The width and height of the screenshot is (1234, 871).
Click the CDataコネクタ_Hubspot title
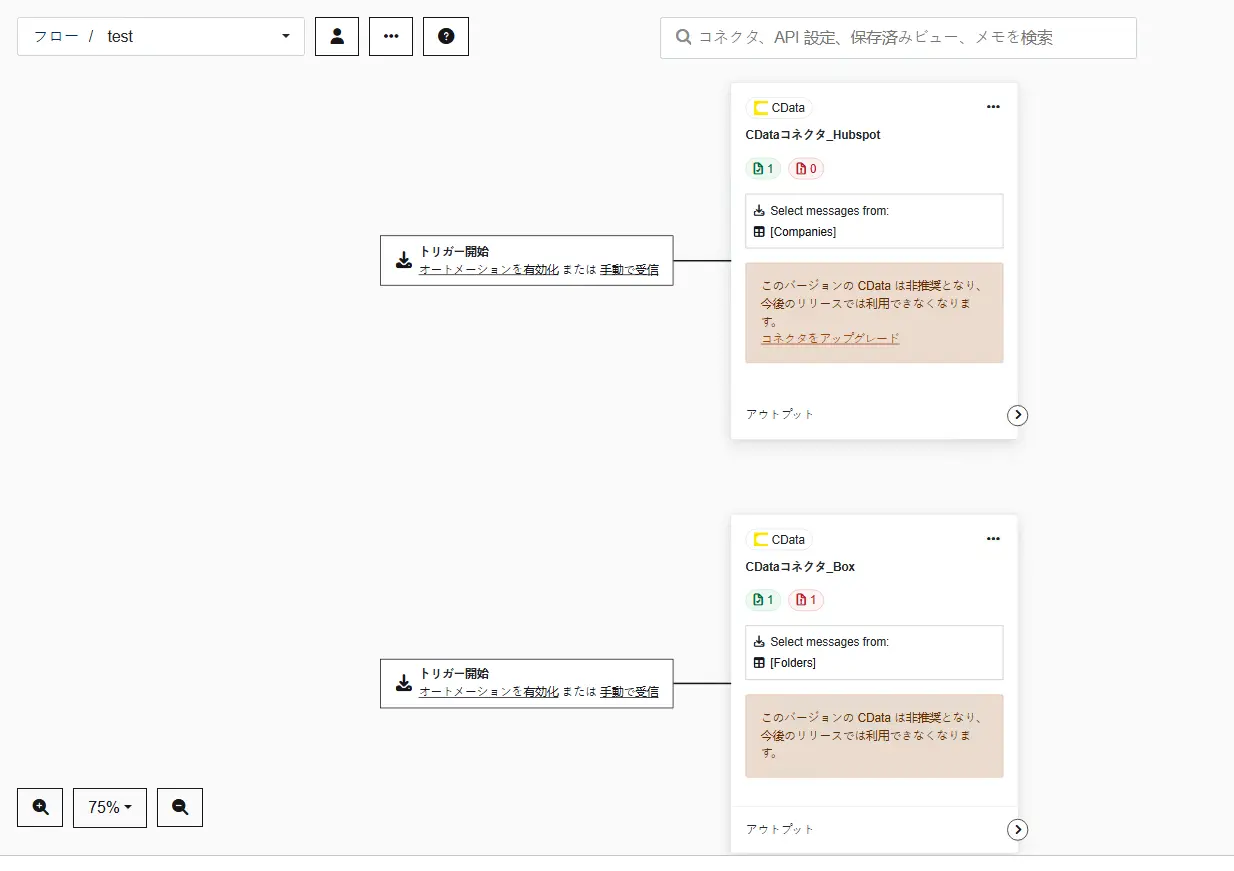point(813,135)
